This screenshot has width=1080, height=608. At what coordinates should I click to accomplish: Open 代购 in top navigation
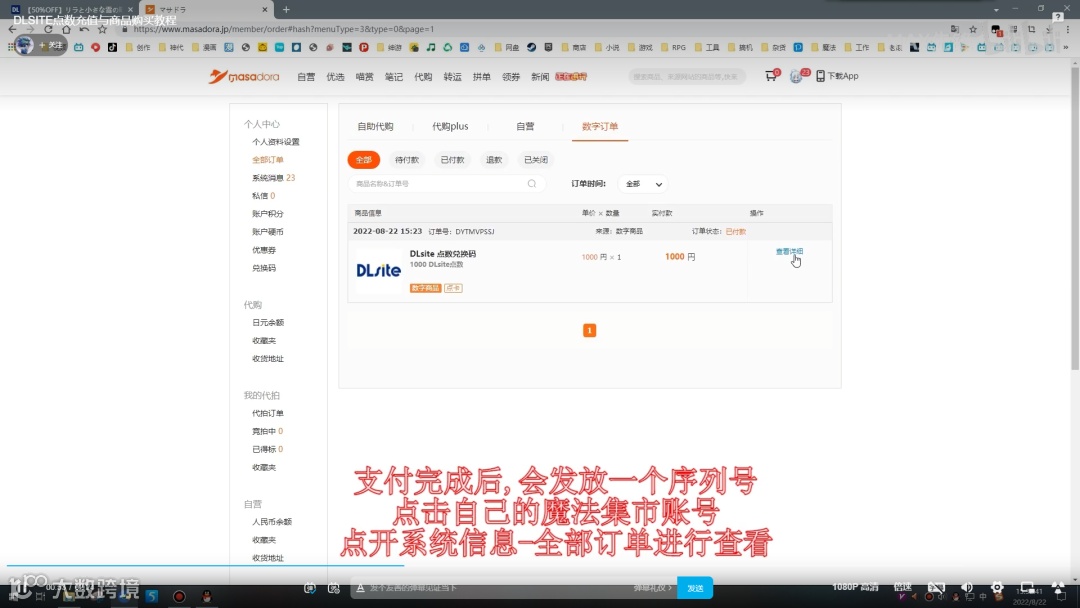point(423,76)
